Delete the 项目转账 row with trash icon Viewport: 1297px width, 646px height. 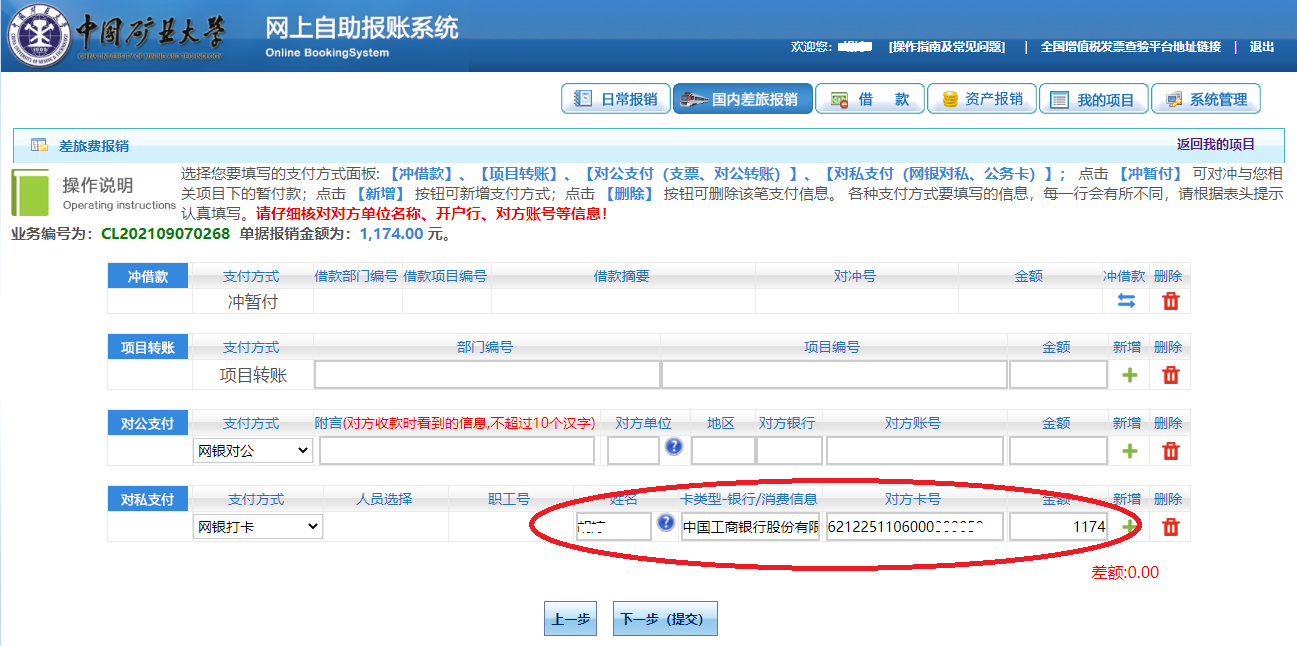click(x=1170, y=375)
